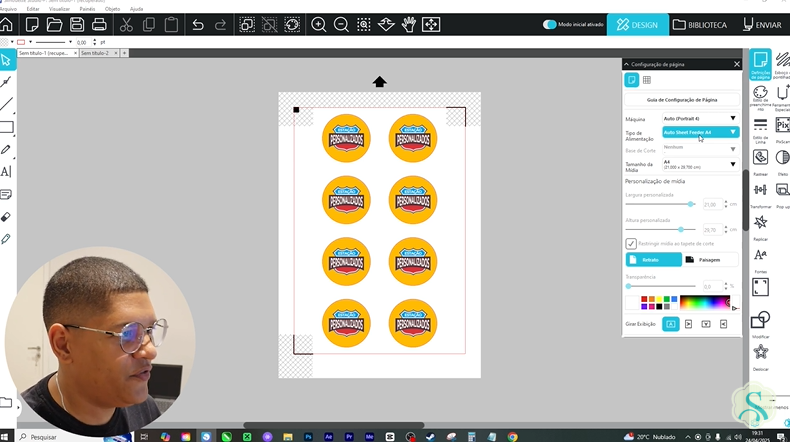Activate zoom to selection tool

point(364,24)
